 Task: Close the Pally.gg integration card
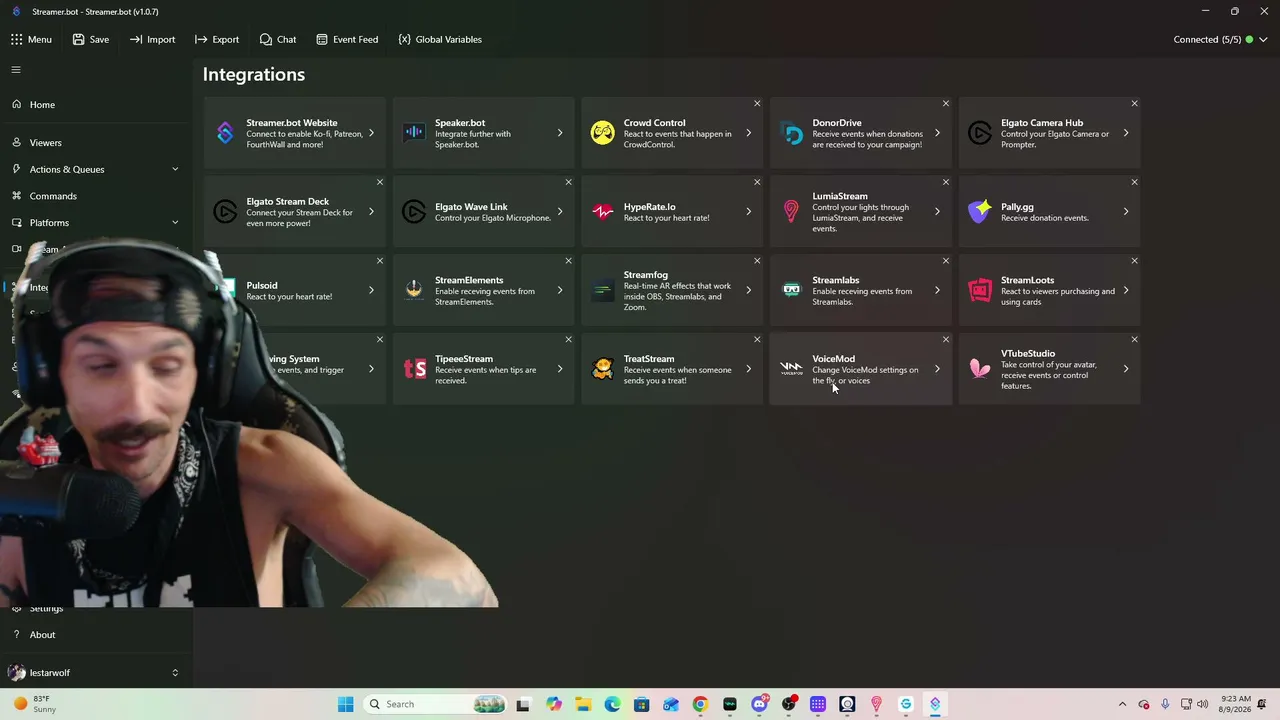(1134, 182)
